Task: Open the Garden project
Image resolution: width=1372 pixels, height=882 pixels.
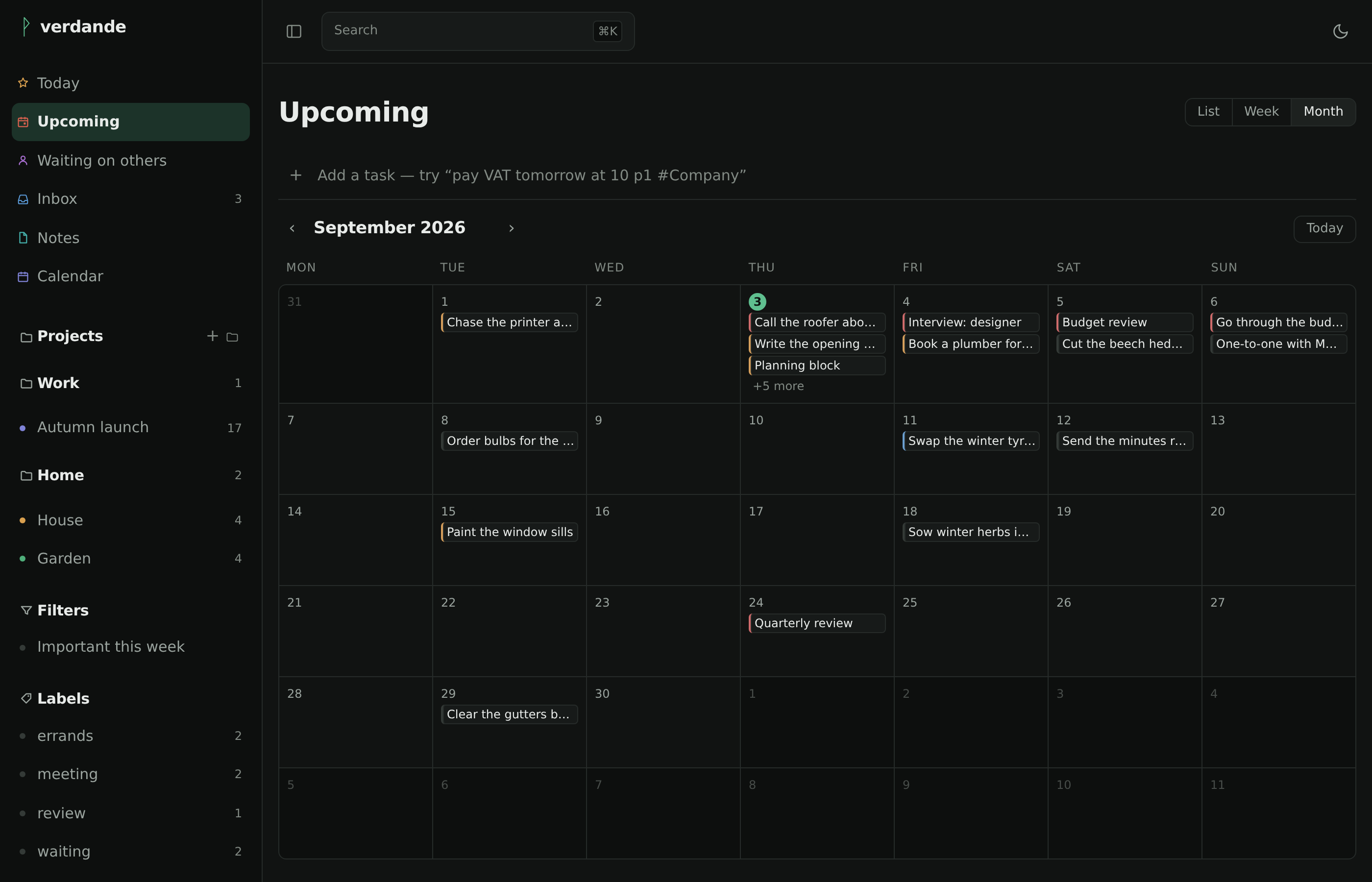Action: (130, 559)
